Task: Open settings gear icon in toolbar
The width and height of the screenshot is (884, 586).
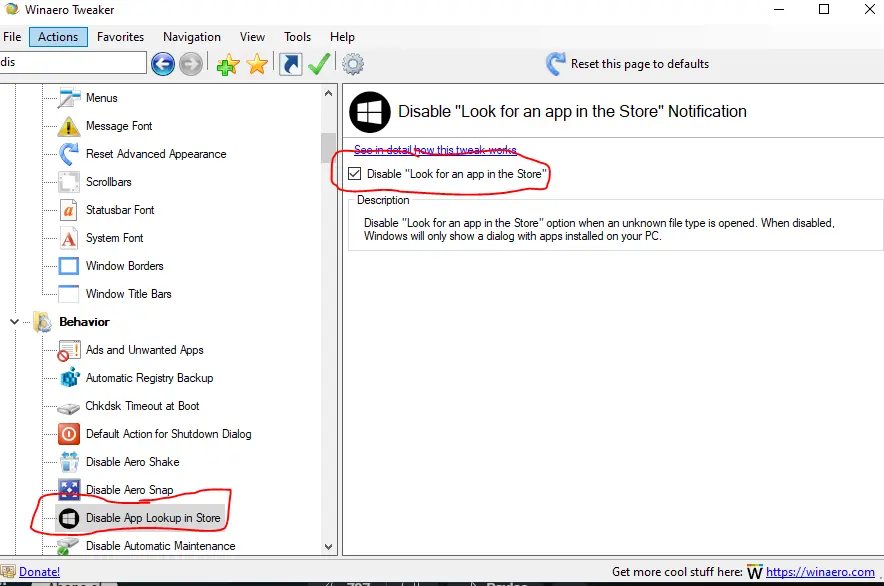Action: [353, 64]
